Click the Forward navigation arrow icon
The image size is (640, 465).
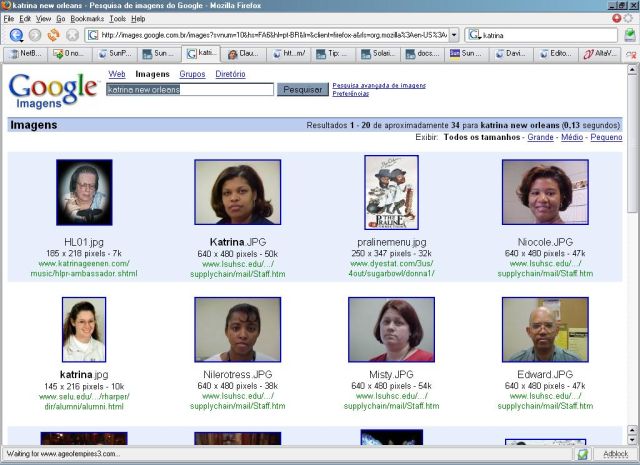coord(35,35)
